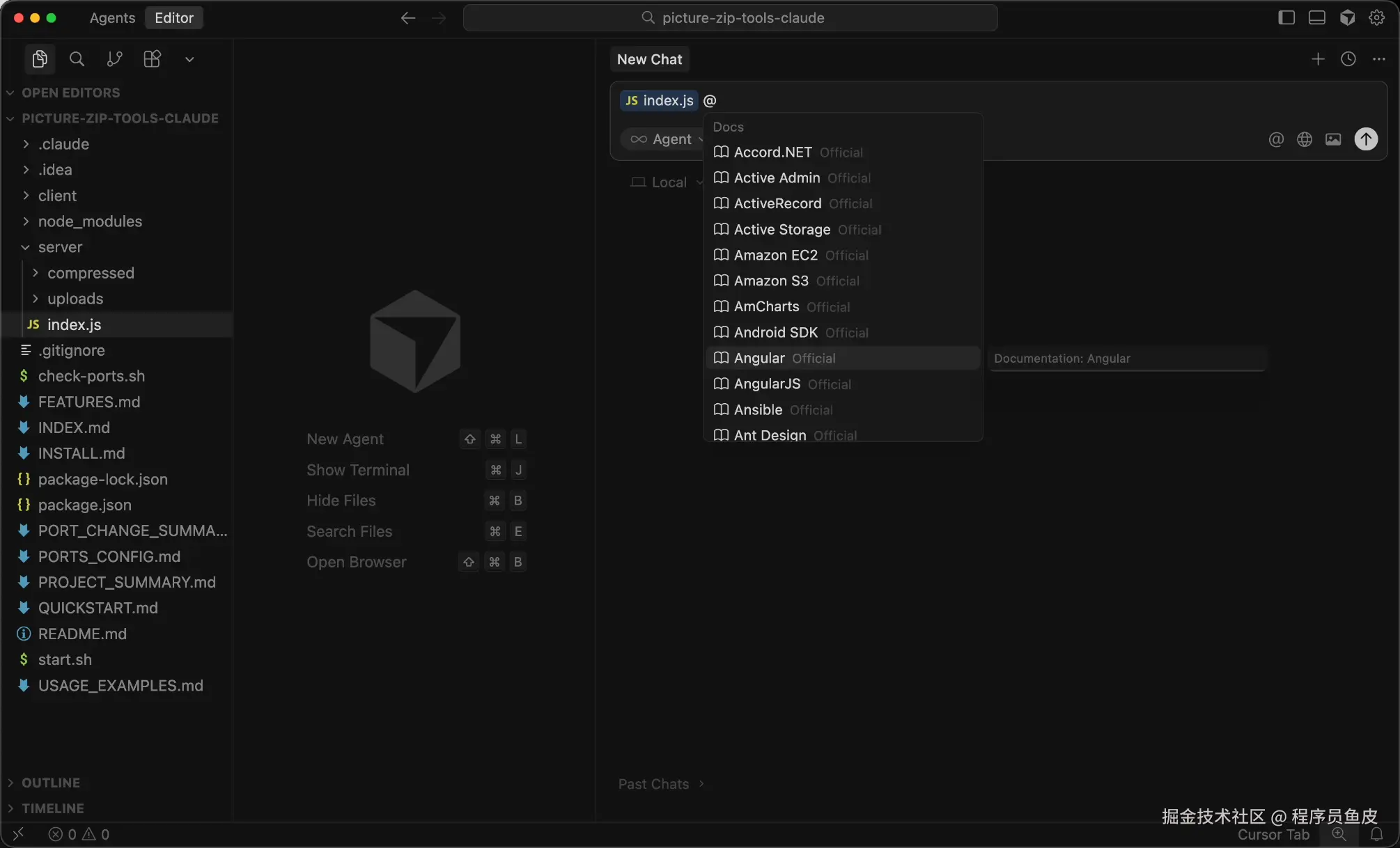
Task: Open the Explorer files icon
Action: [x=40, y=59]
